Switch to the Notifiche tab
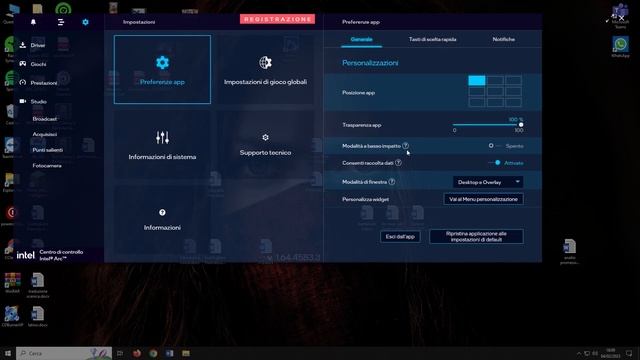This screenshot has width=640, height=360. pyautogui.click(x=503, y=39)
